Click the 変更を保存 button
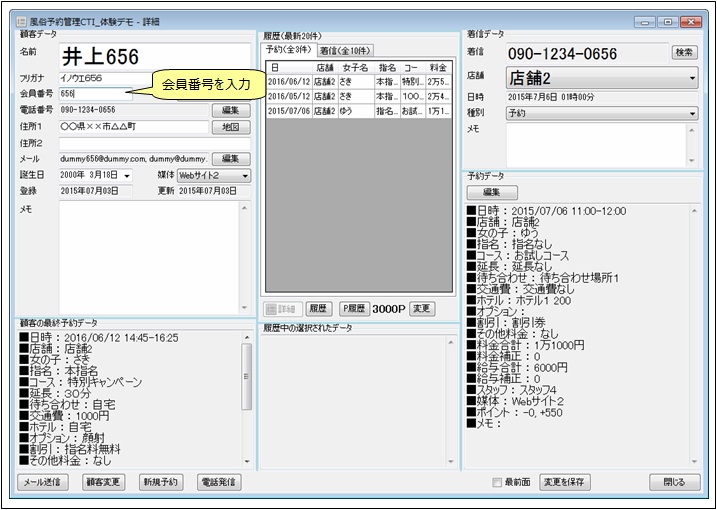 (x=565, y=482)
